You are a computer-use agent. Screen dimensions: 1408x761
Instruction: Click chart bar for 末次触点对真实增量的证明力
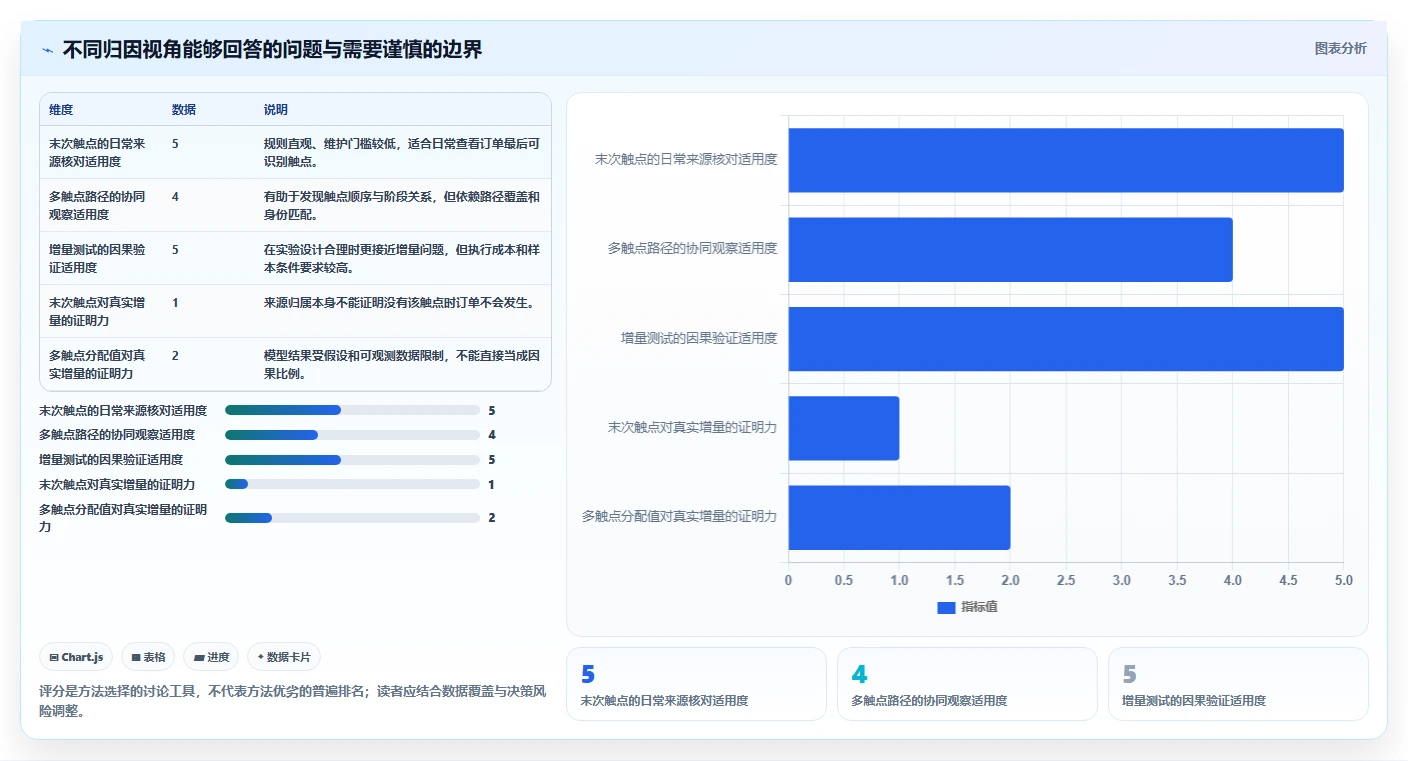pyautogui.click(x=844, y=428)
